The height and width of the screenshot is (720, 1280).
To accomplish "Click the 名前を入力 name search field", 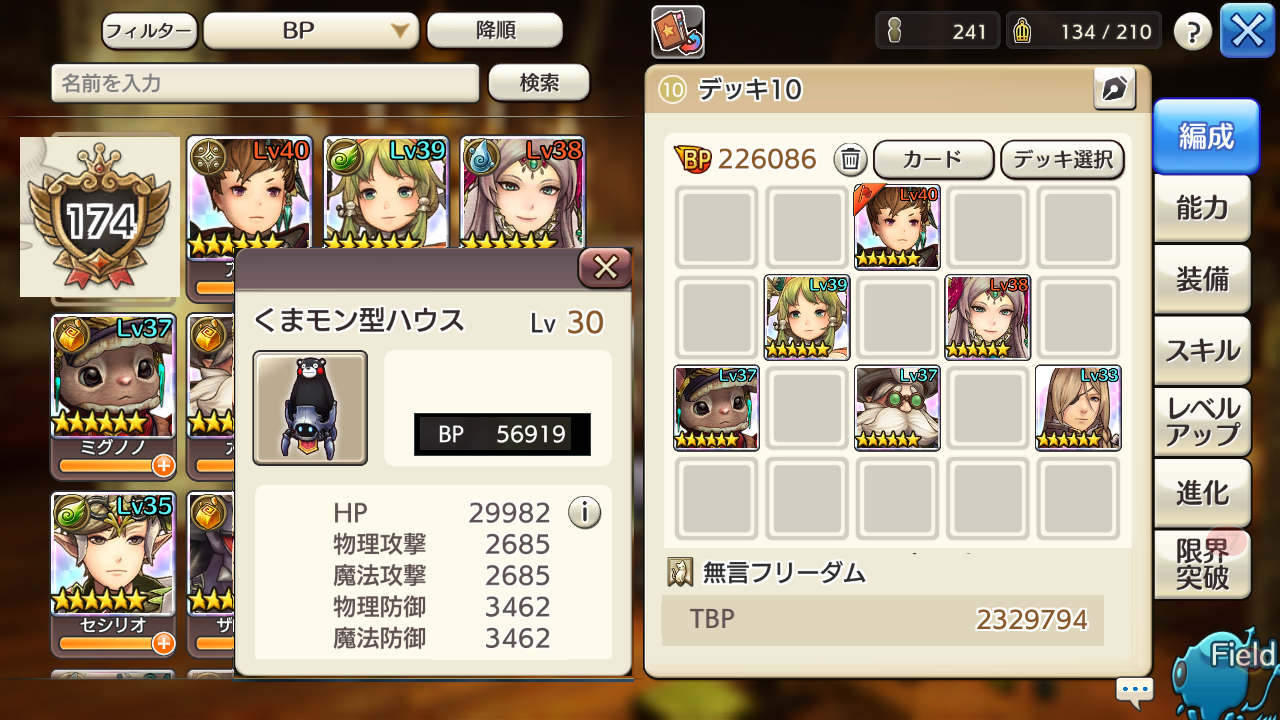I will (x=265, y=84).
